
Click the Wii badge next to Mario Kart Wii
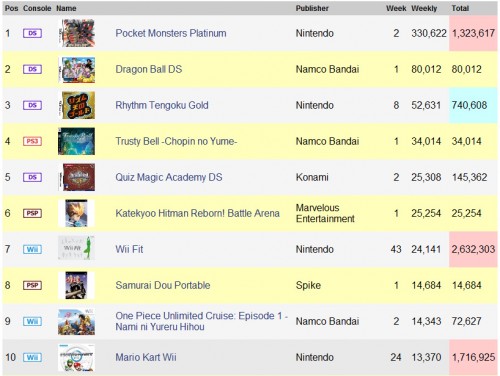click(32, 357)
